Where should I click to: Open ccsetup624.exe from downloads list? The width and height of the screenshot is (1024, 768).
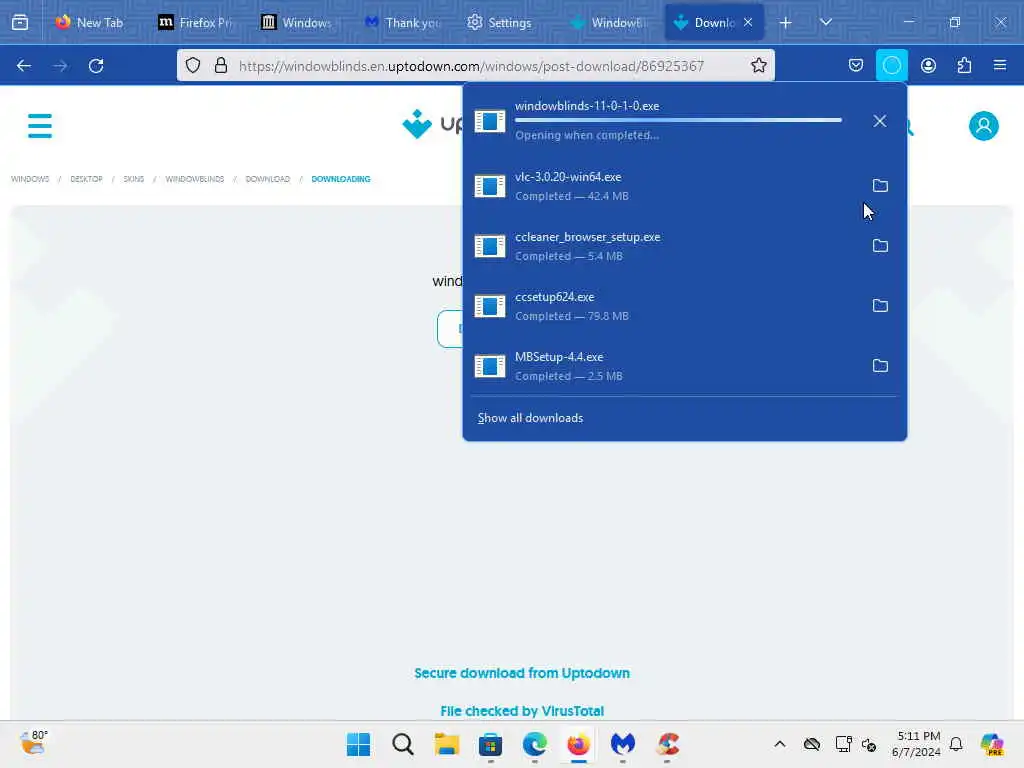(x=664, y=306)
